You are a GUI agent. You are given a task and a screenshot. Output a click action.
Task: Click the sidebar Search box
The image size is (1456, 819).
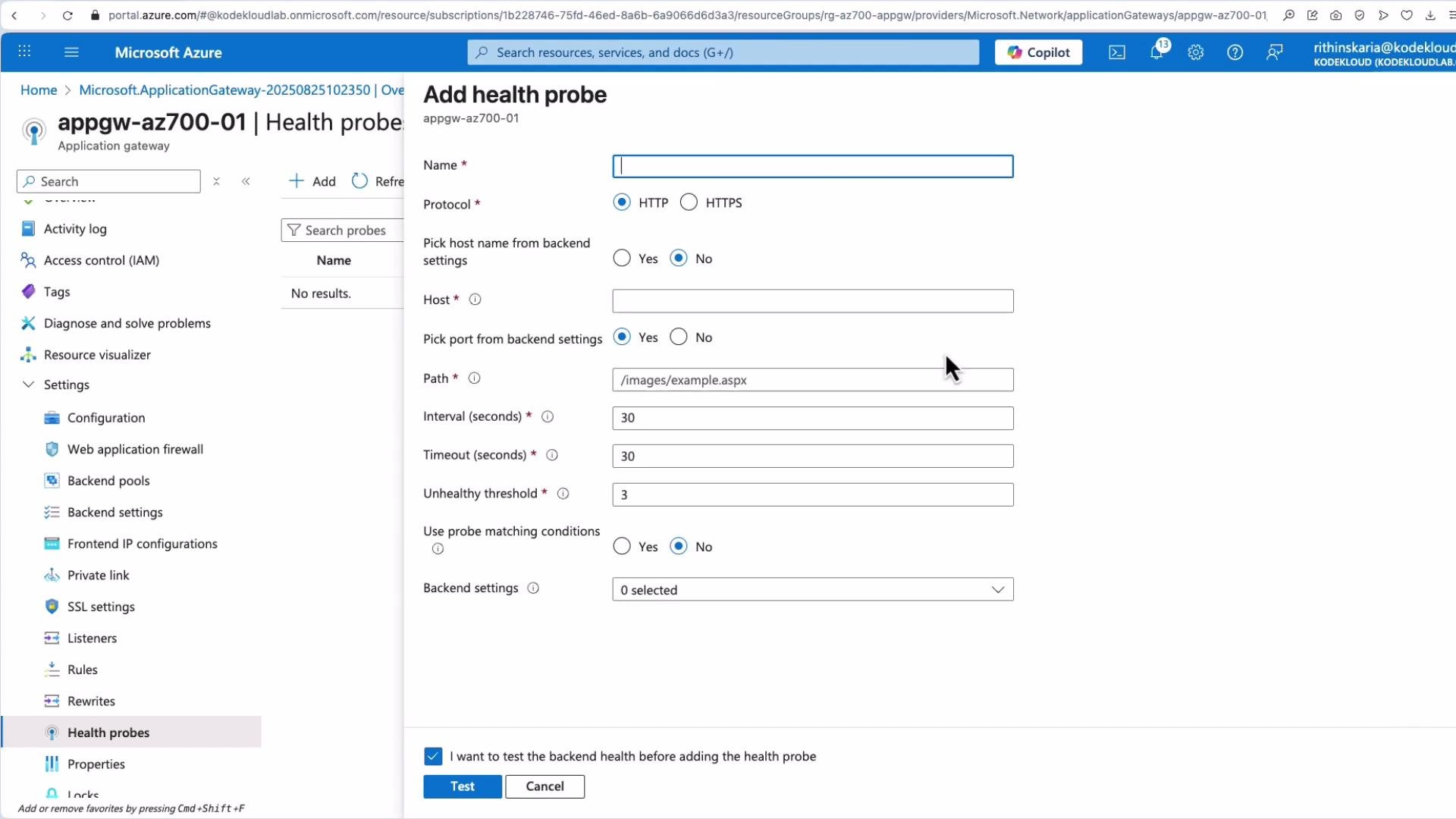pos(108,181)
